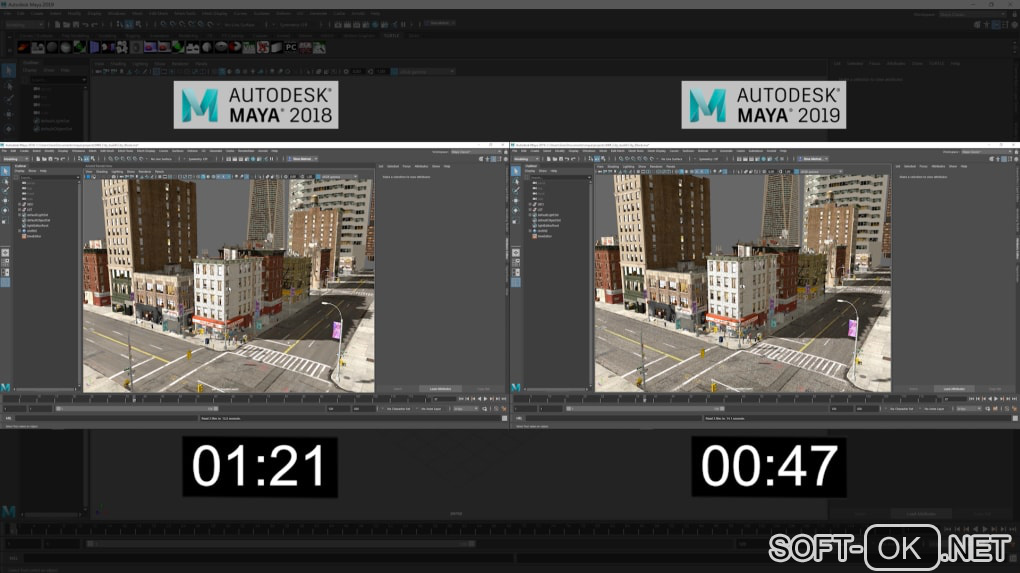
Task: Open Symmetry dropdown in Maya 2019 status line
Action: [708, 159]
